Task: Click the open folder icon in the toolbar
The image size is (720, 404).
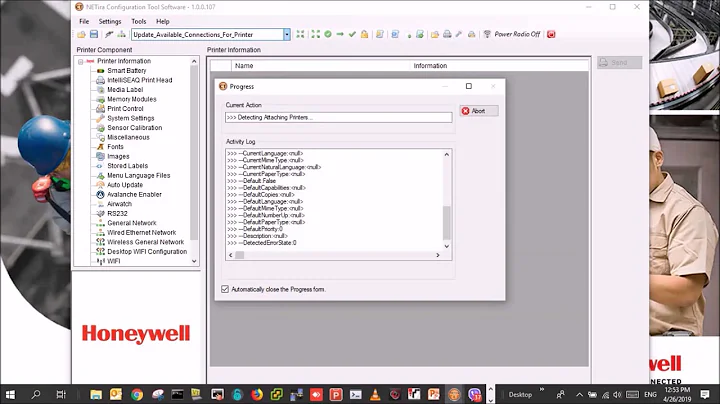Action: [x=81, y=34]
